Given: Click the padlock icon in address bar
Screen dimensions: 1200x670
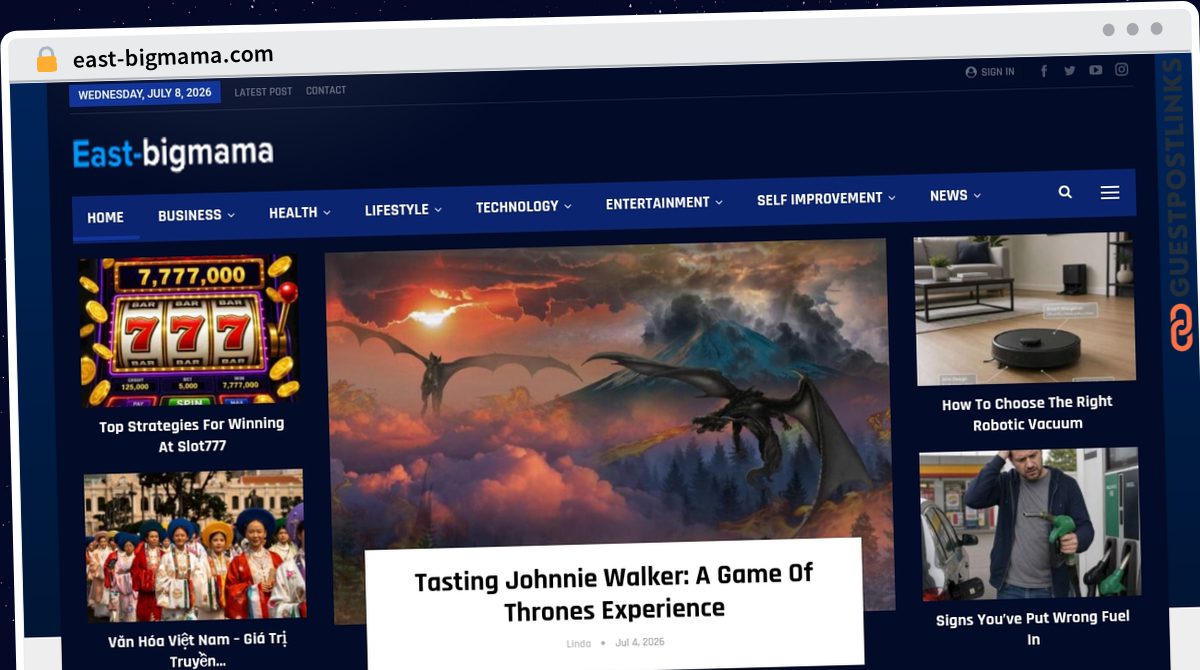Looking at the screenshot, I should pyautogui.click(x=46, y=59).
